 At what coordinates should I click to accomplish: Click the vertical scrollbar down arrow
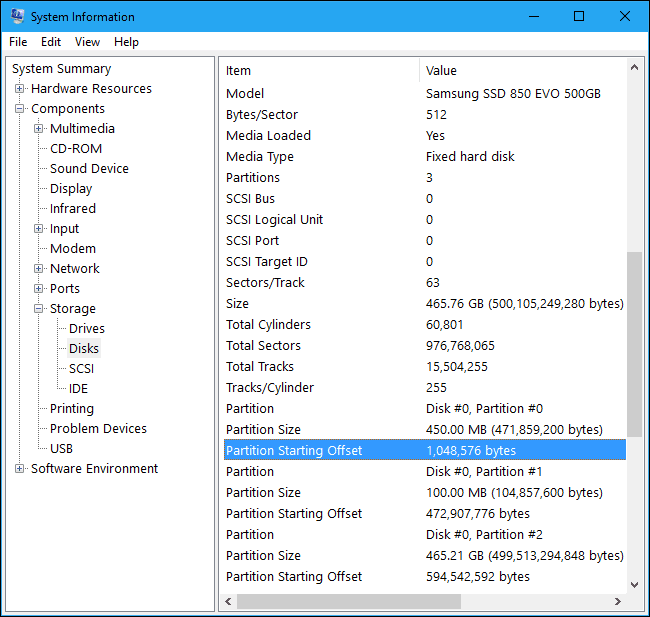coord(635,584)
